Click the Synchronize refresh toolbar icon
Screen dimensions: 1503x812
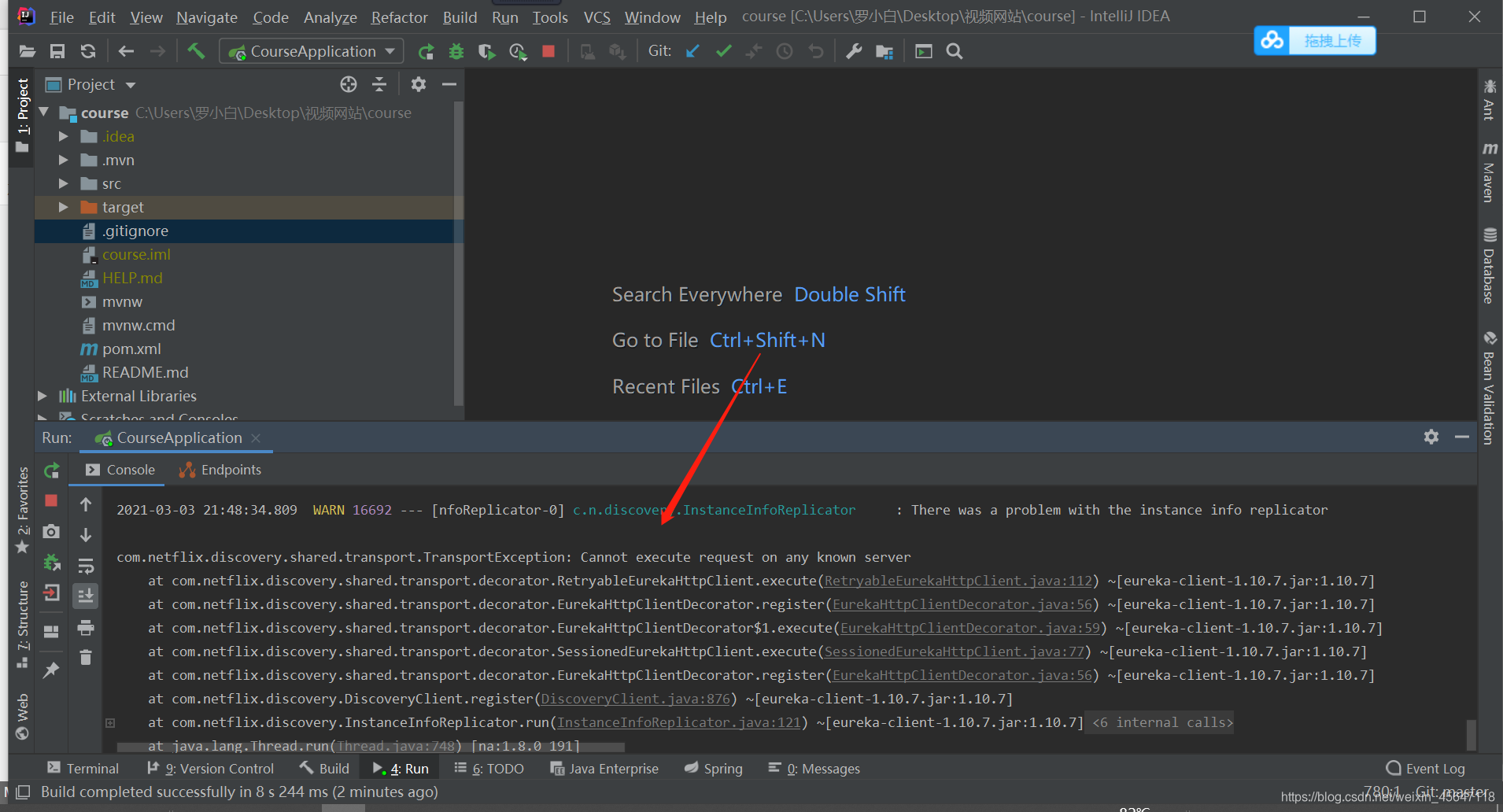tap(88, 52)
